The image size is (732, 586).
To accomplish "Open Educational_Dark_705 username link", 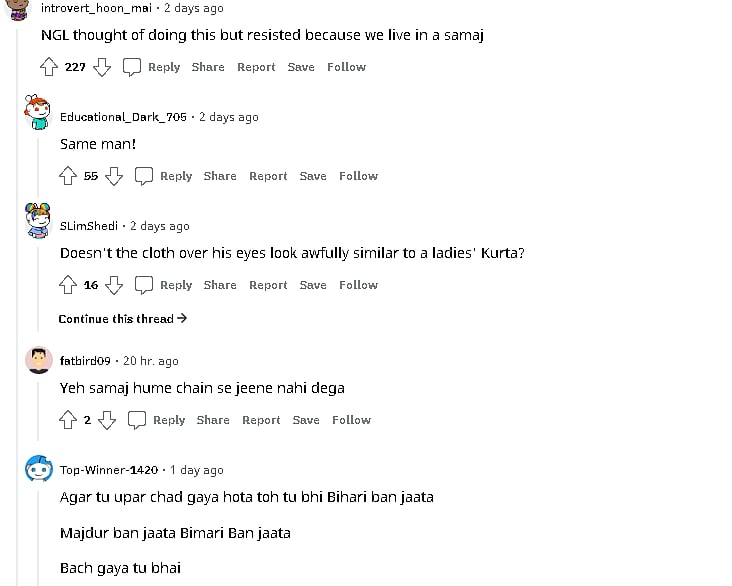I will pyautogui.click(x=123, y=117).
